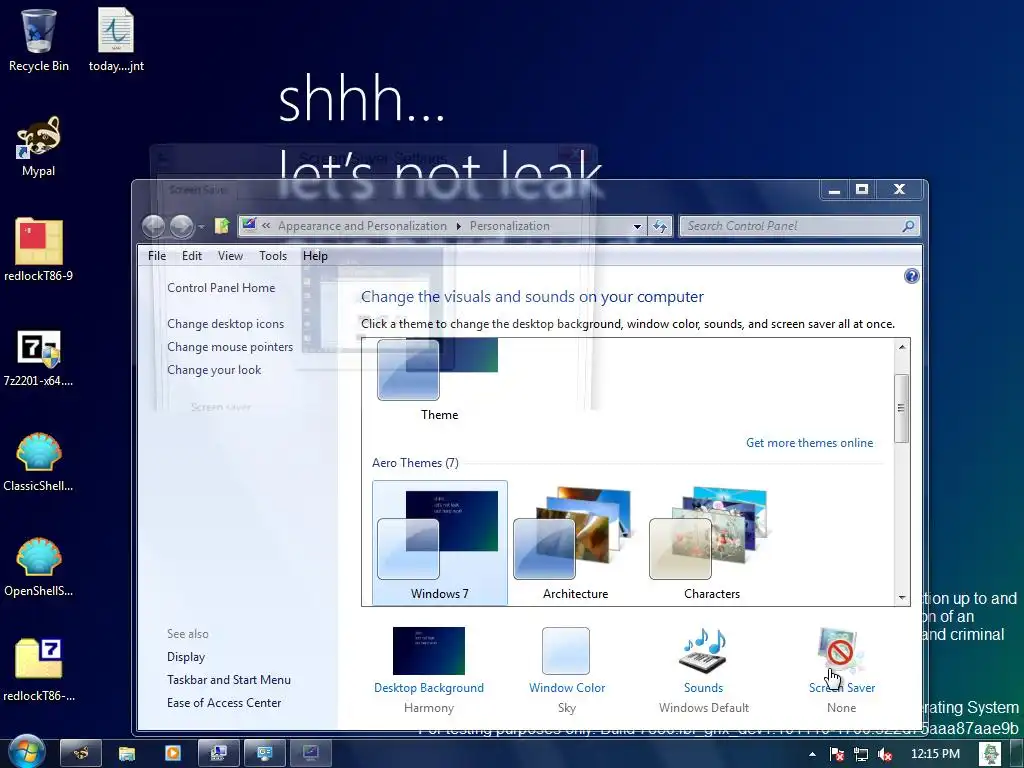
Task: Click the Show desktop button
Action: 1017,754
